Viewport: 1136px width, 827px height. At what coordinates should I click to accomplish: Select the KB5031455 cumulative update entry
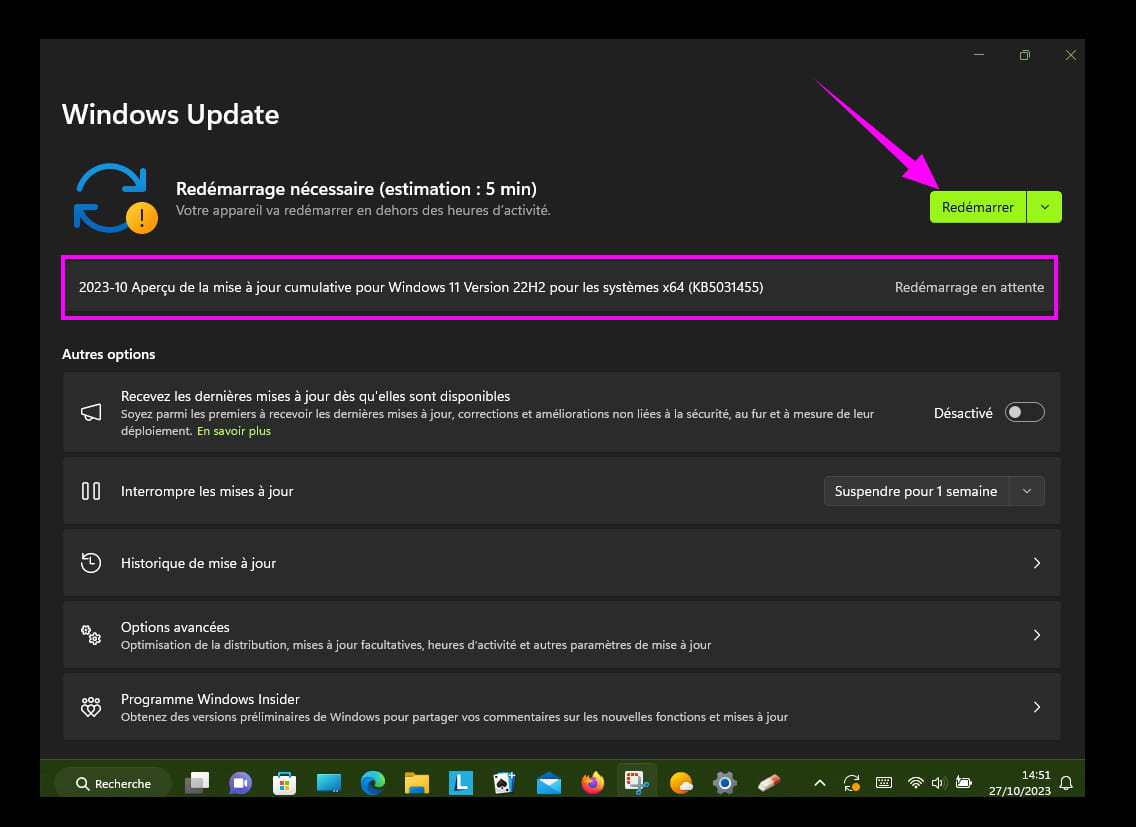pyautogui.click(x=559, y=287)
